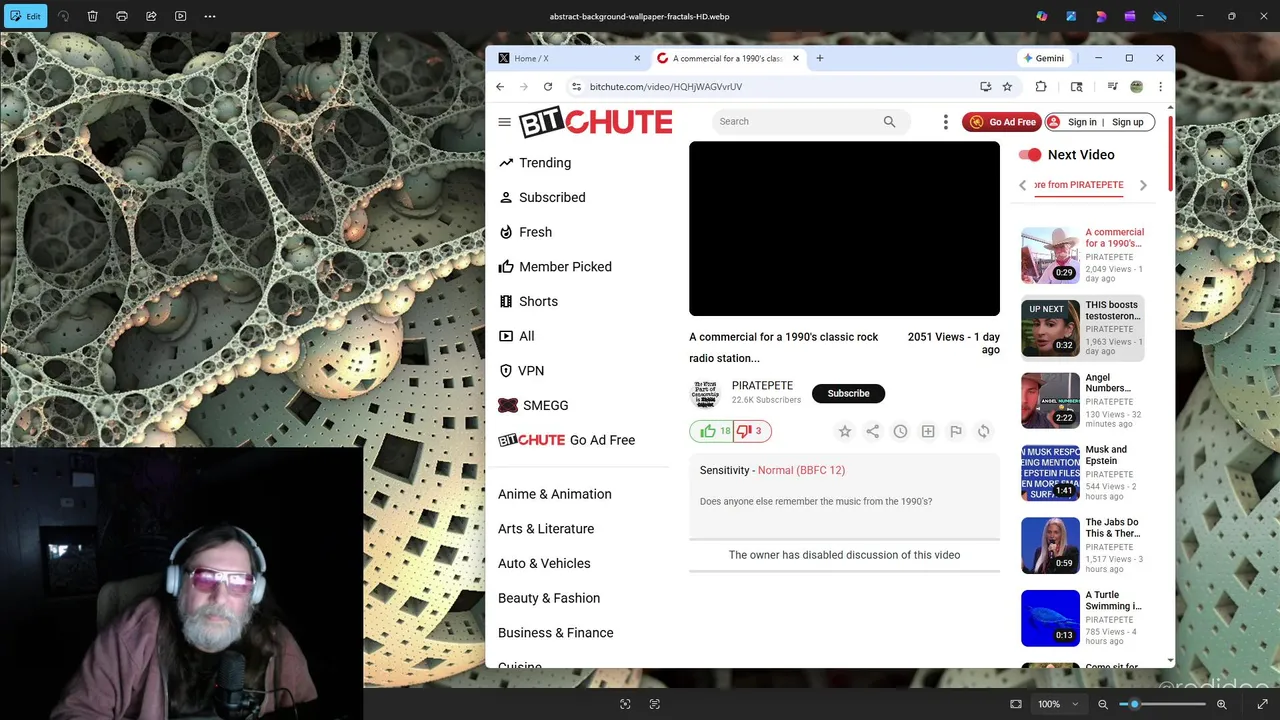Print the image from Photos toolbar

coord(122,16)
